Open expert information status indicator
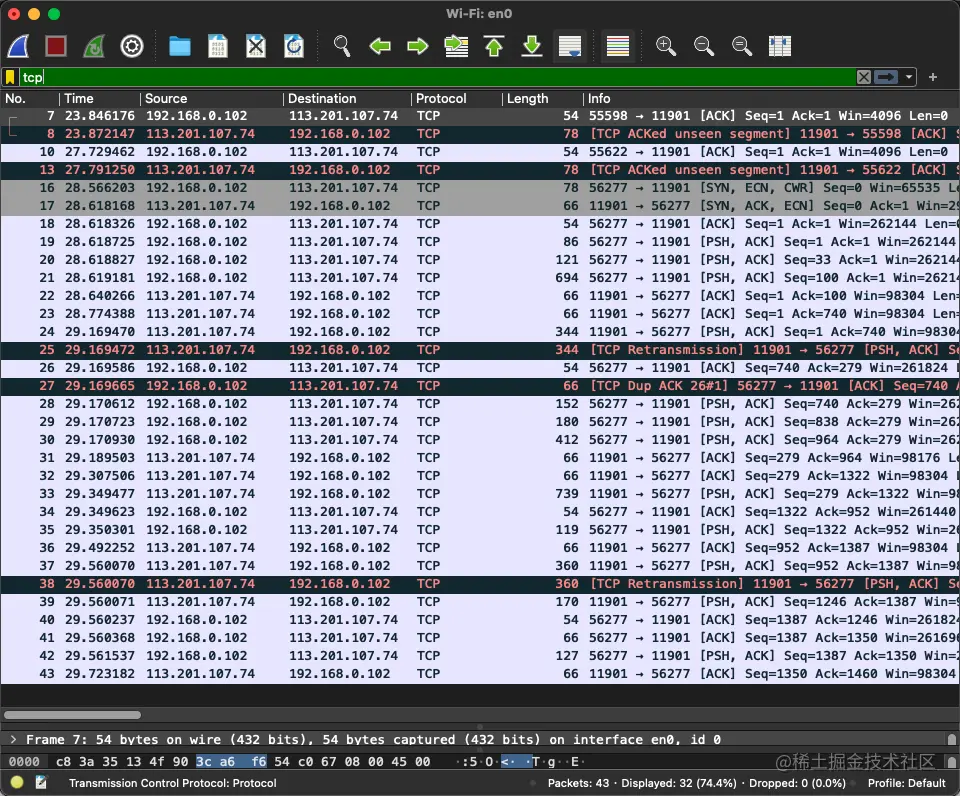This screenshot has height=796, width=960. 17,783
